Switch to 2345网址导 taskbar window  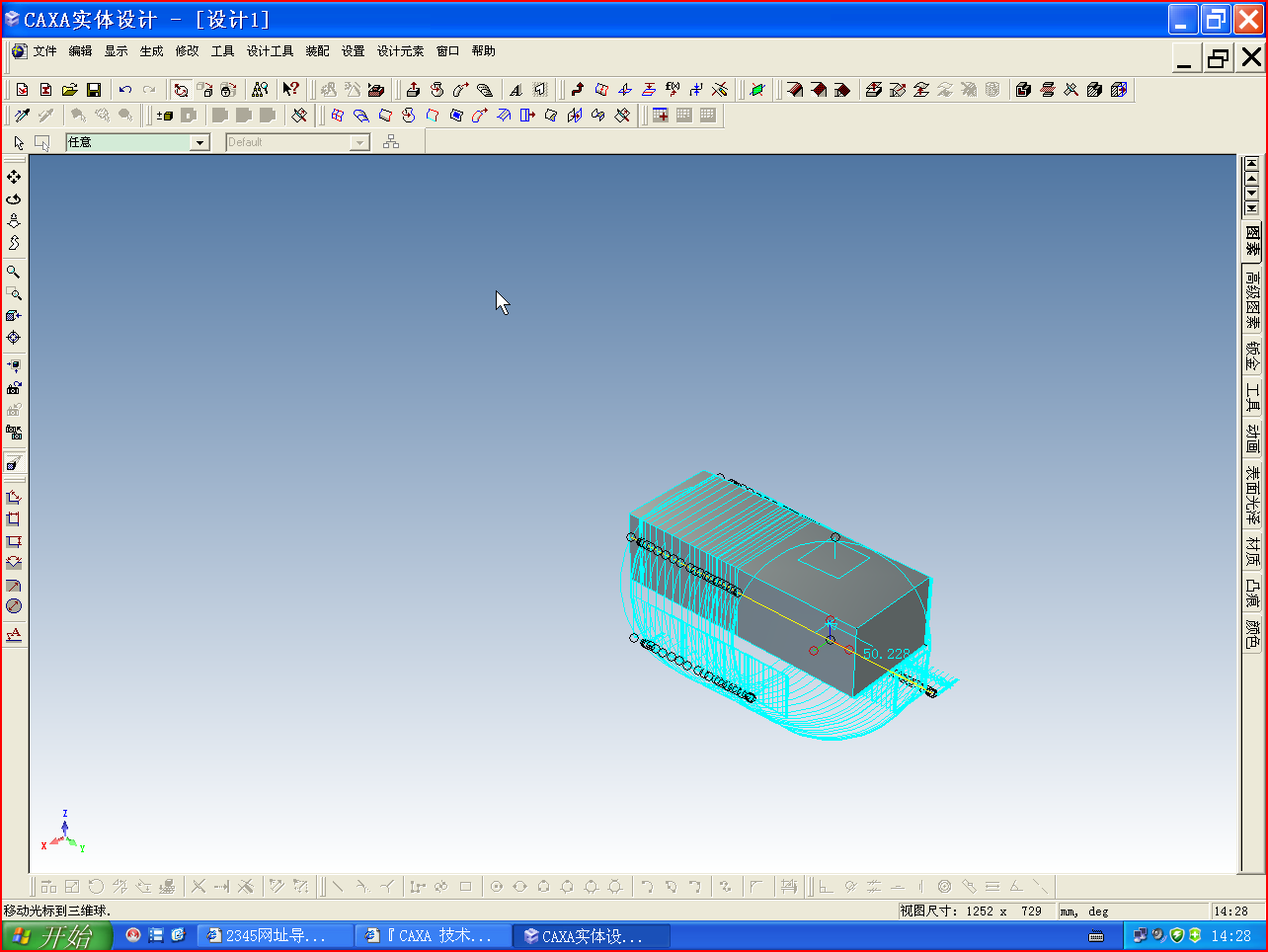275,935
